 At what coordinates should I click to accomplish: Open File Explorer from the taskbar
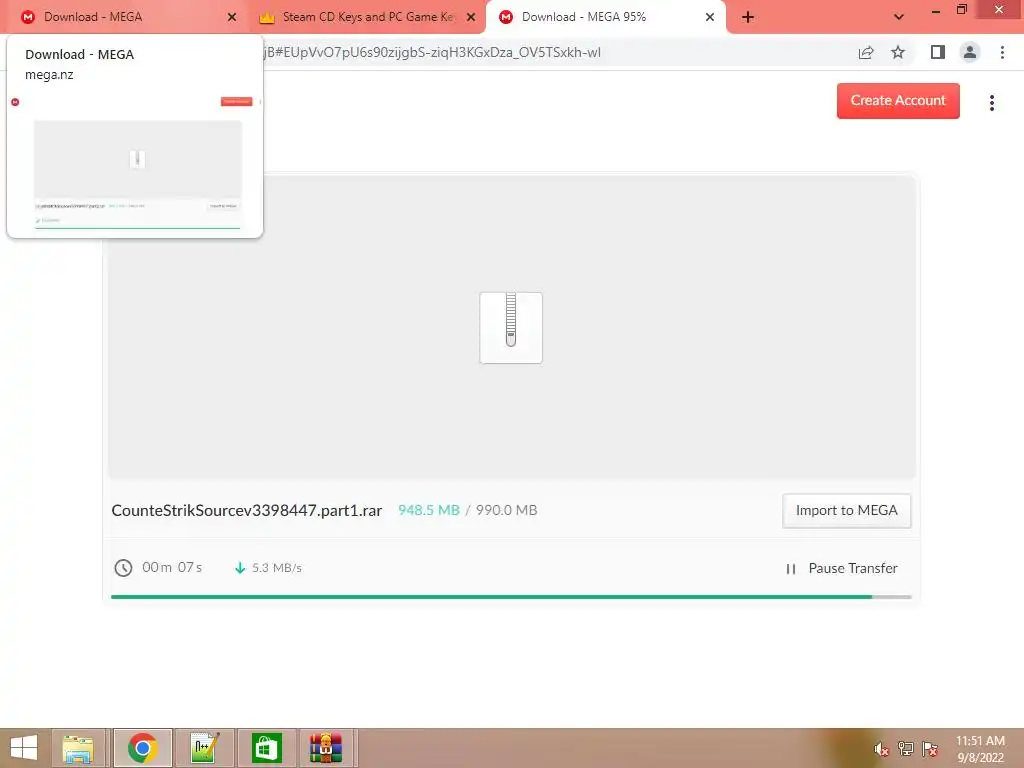[78, 748]
